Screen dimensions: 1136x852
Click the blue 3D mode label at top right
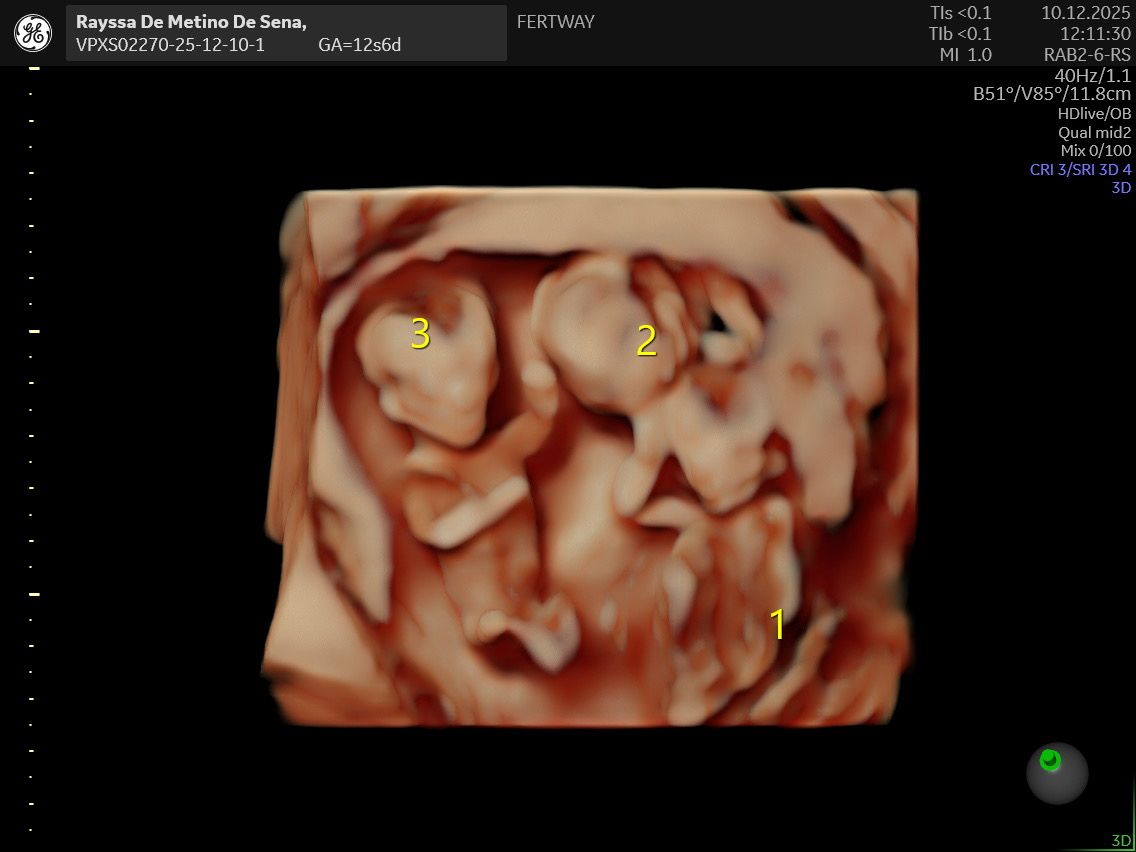1121,187
